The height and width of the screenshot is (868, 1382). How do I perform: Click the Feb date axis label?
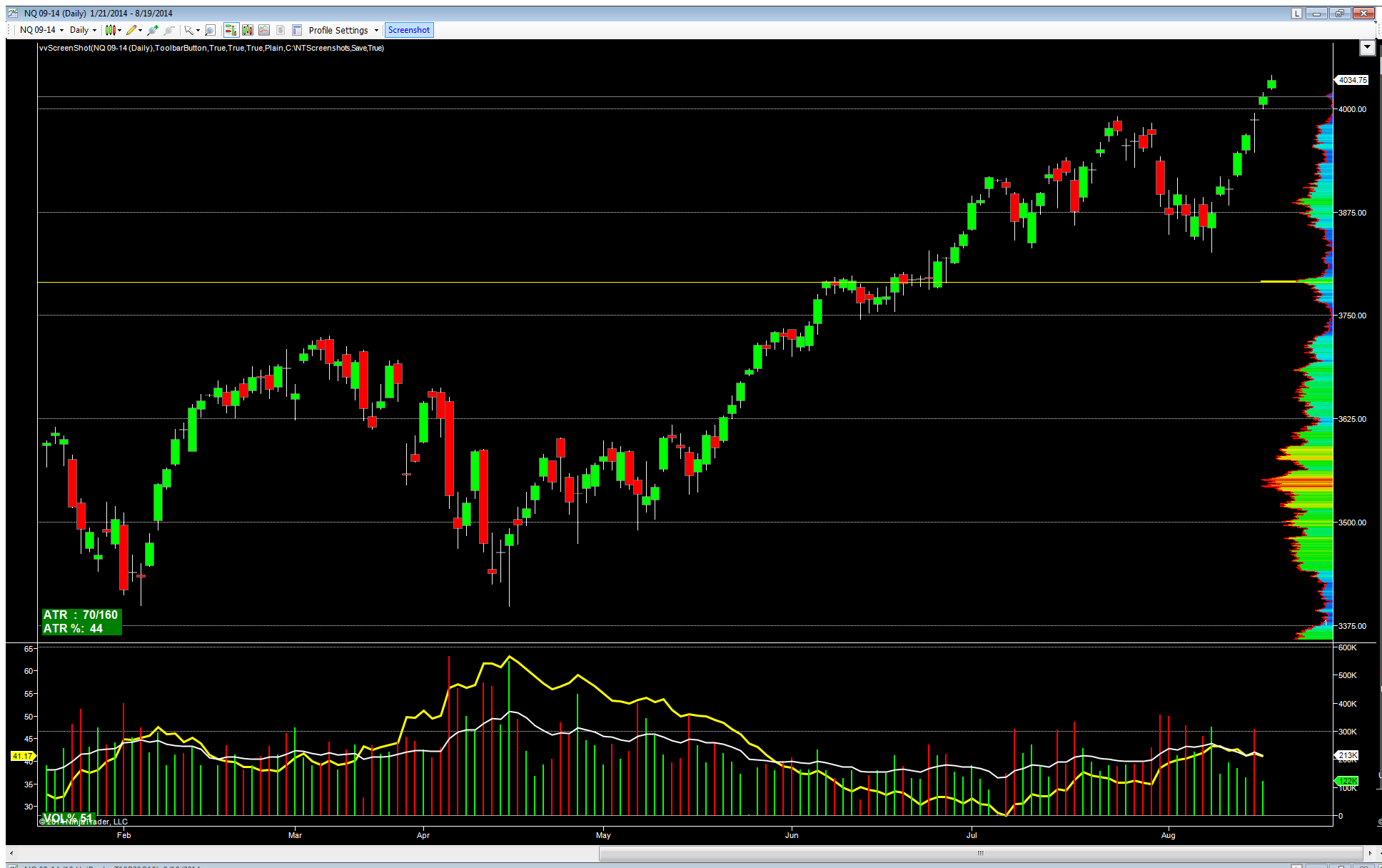pyautogui.click(x=124, y=835)
